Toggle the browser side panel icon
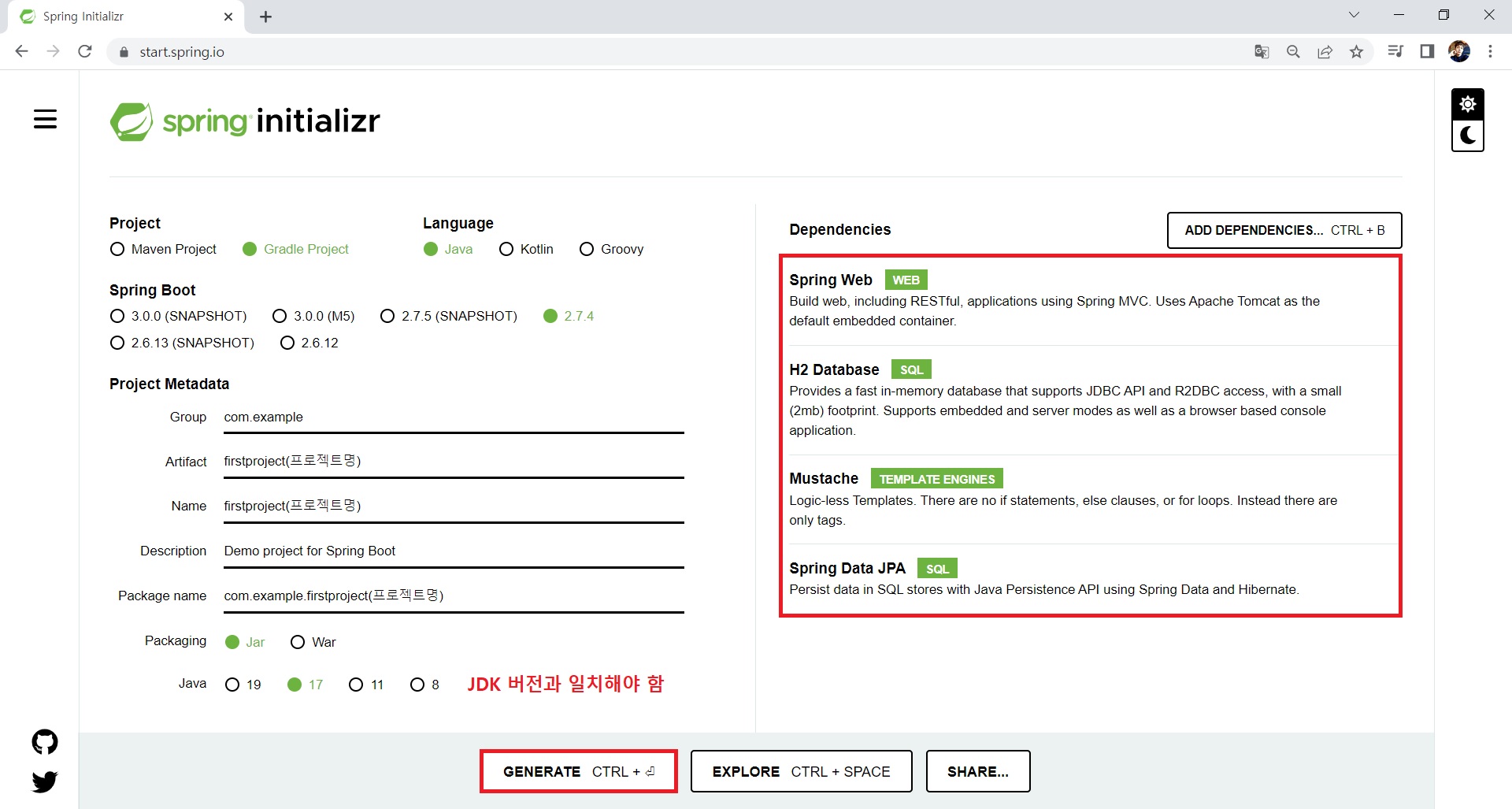This screenshot has width=1512, height=809. [x=1427, y=51]
